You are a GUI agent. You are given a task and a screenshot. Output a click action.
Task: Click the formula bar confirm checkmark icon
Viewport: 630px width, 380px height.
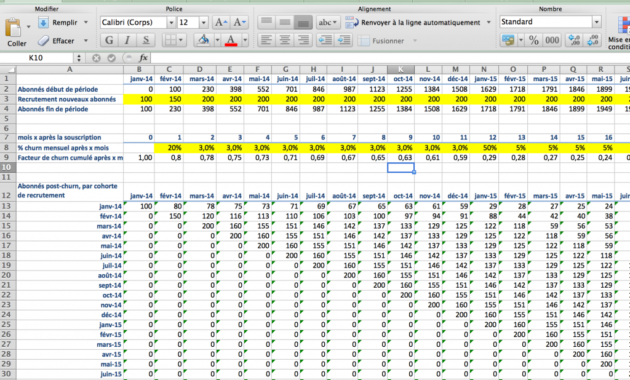(111, 58)
